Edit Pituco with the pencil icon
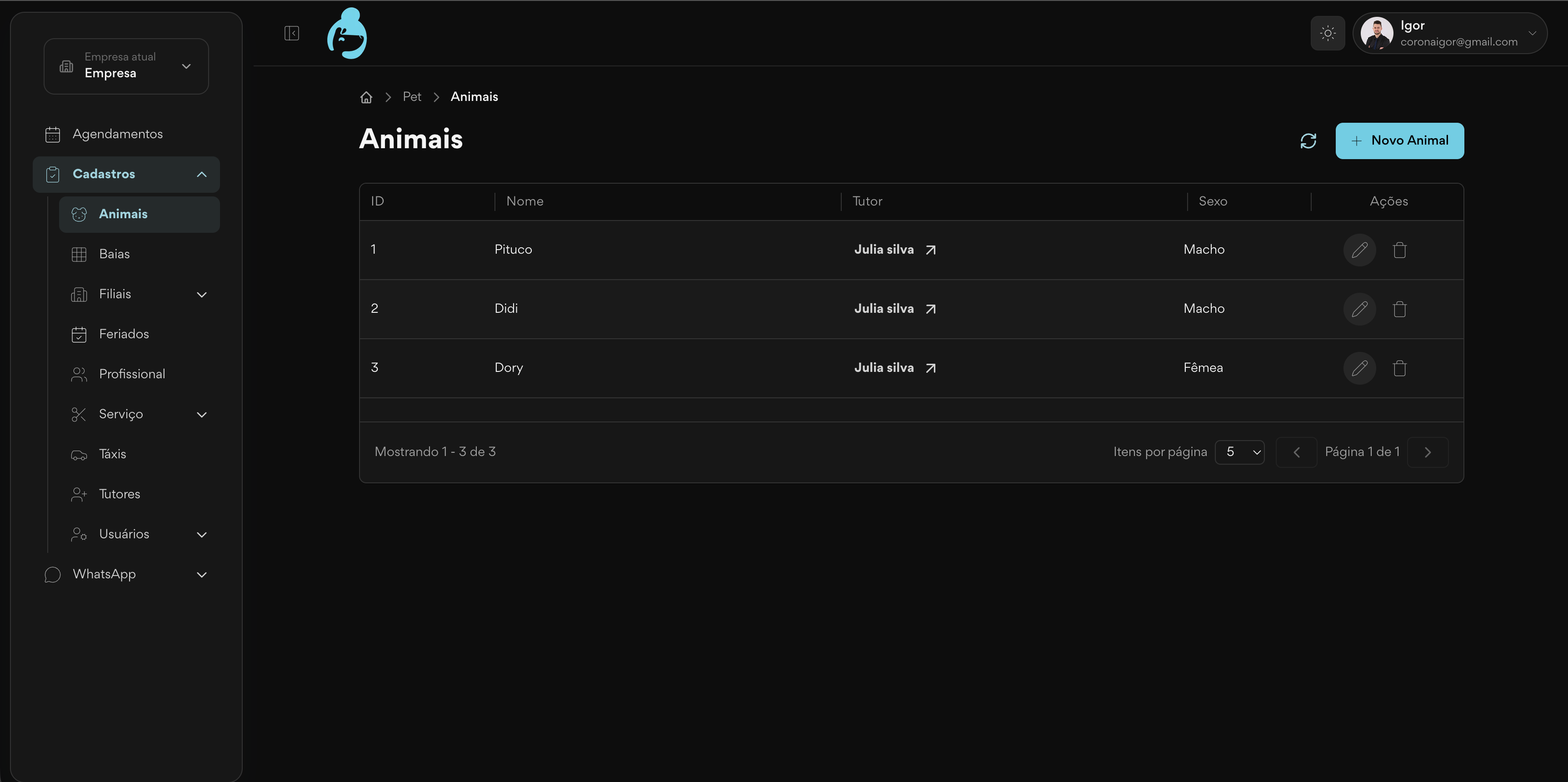 point(1359,250)
